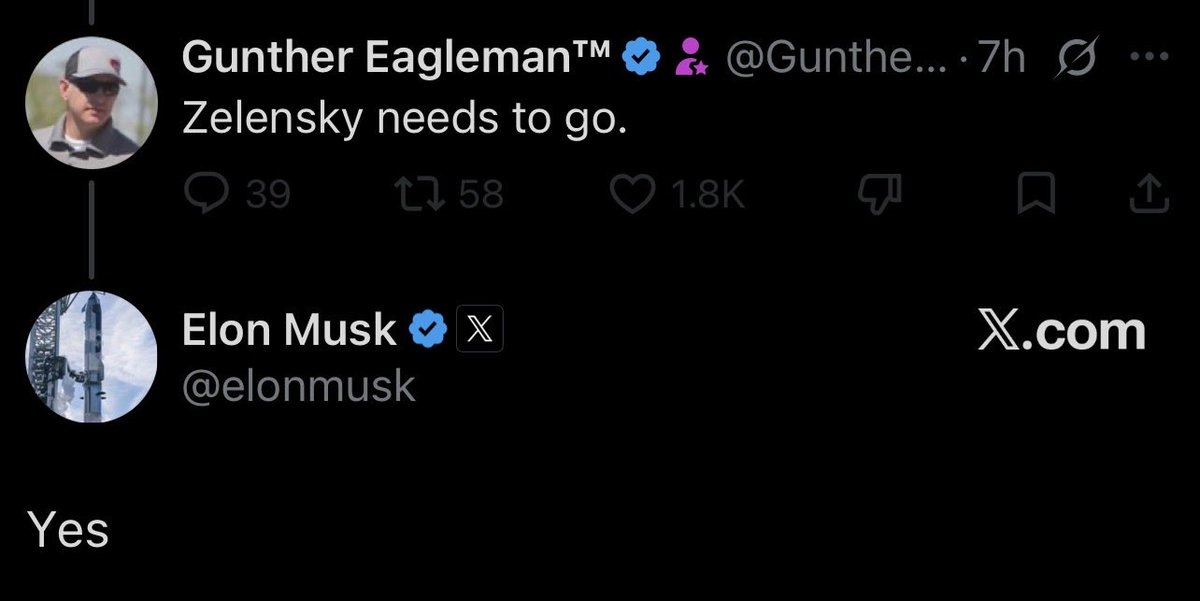The image size is (1200, 601).
Task: Bookmark the Zelensky tweet
Action: point(1036,194)
